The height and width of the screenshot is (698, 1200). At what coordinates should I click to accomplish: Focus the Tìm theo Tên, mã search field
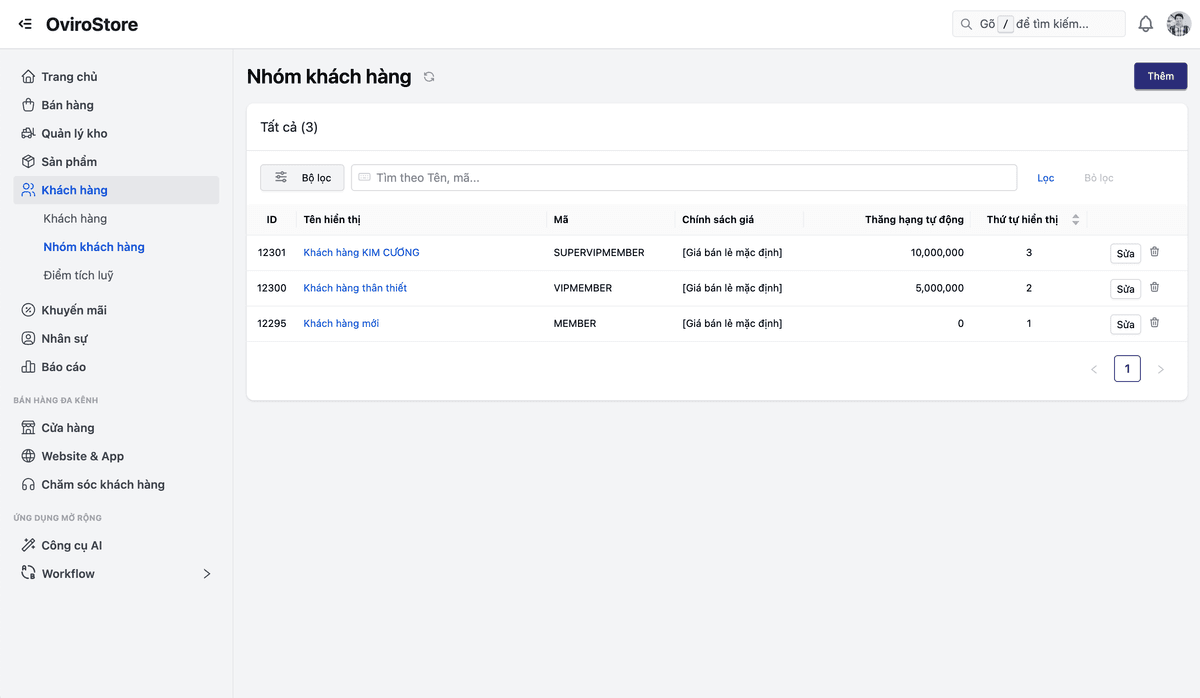point(684,178)
